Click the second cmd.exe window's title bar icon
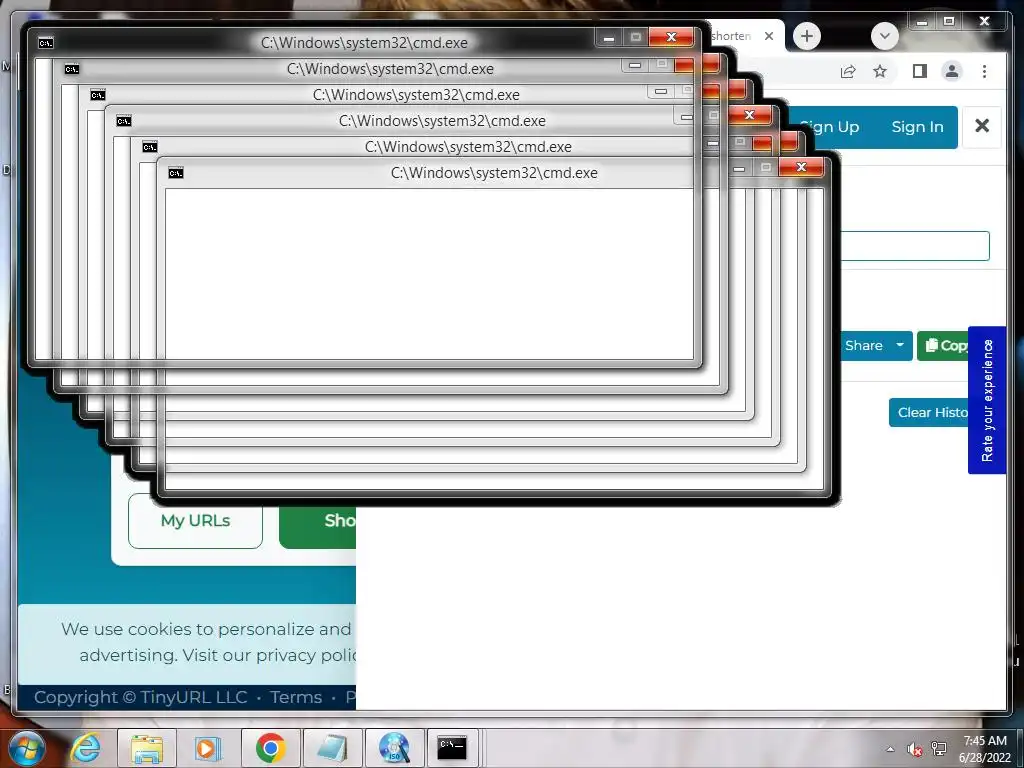The height and width of the screenshot is (768, 1024). click(x=72, y=69)
